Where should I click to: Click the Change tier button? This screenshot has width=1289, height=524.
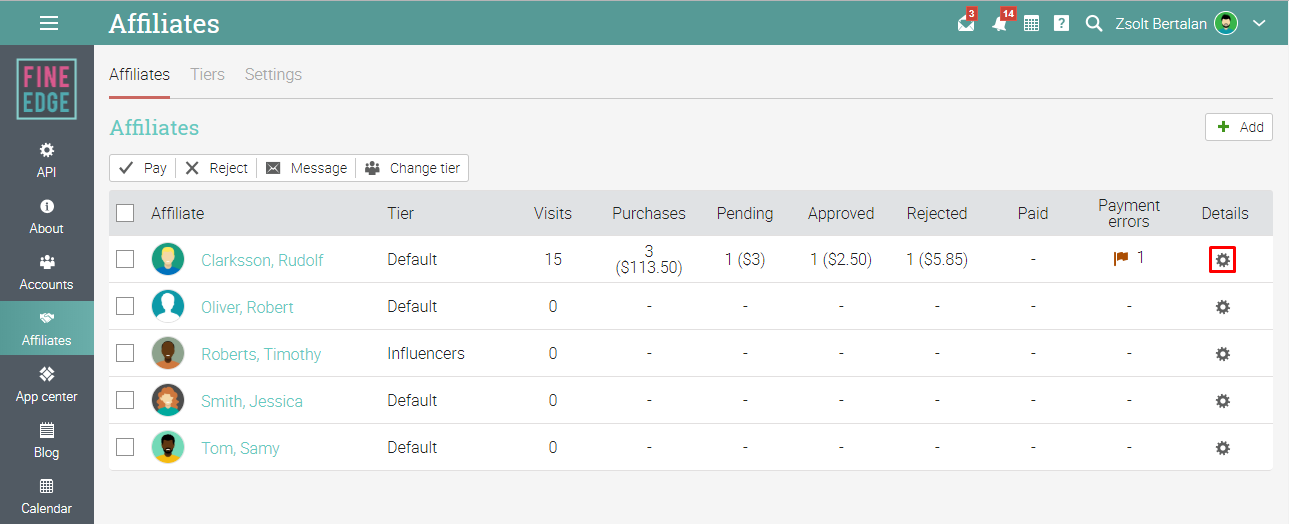coord(413,168)
